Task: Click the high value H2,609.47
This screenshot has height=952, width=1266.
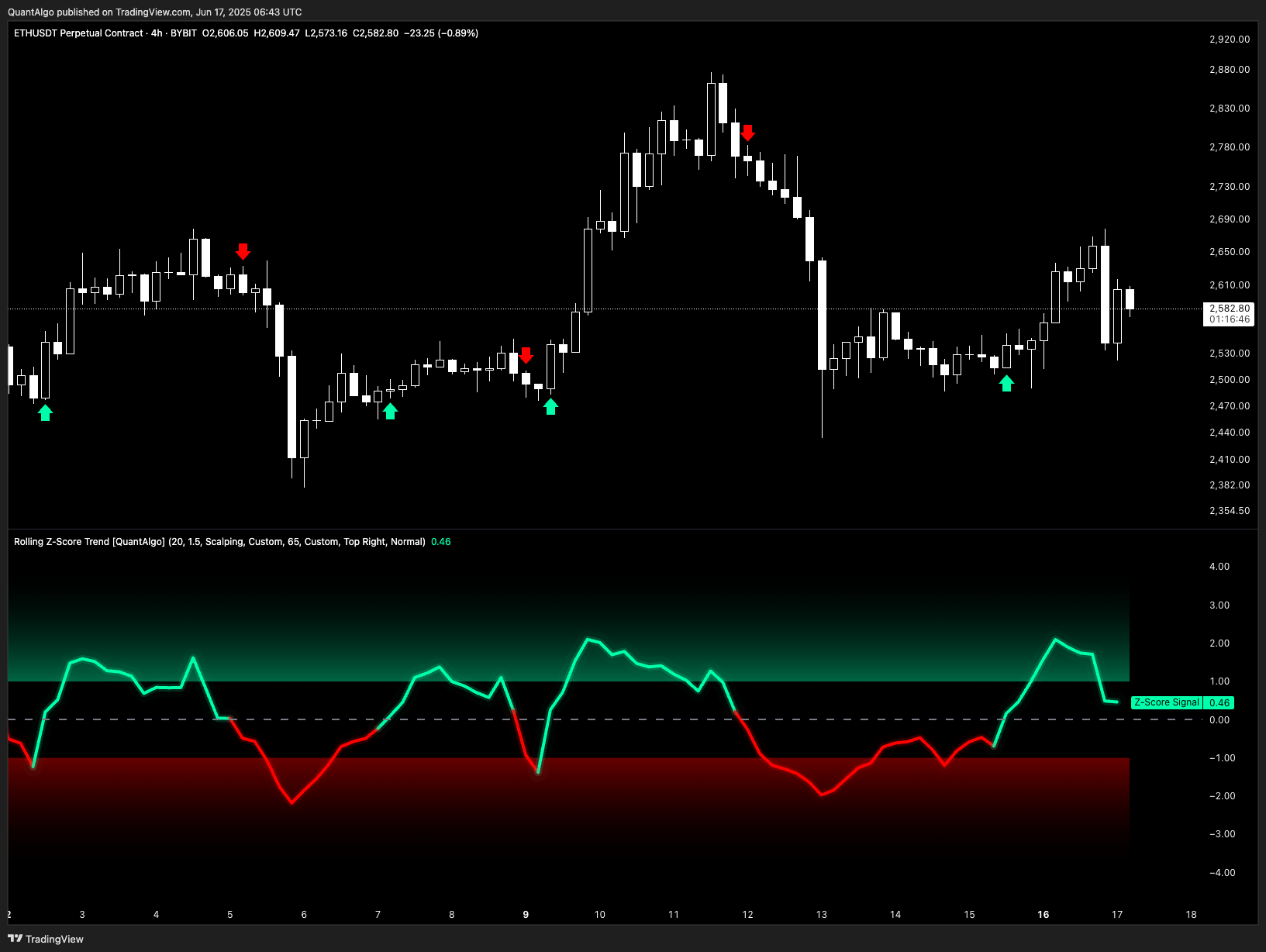Action: 277,33
